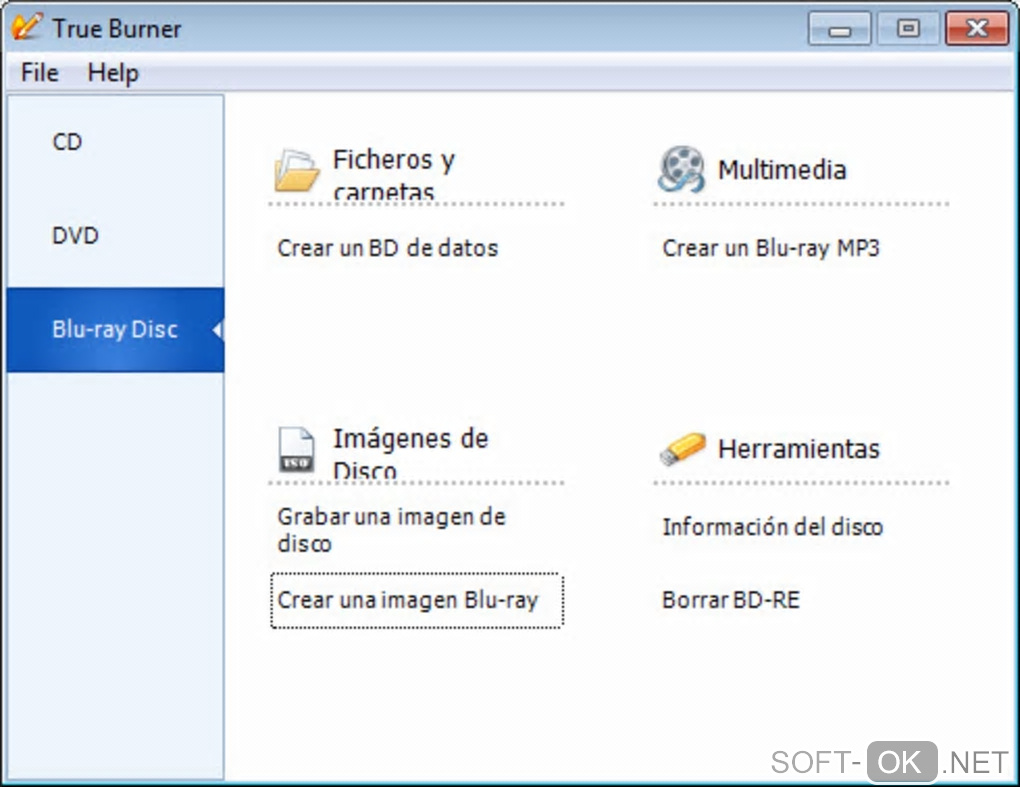Click the Imágenes de Disco heading
The image size is (1020, 787).
click(x=410, y=453)
